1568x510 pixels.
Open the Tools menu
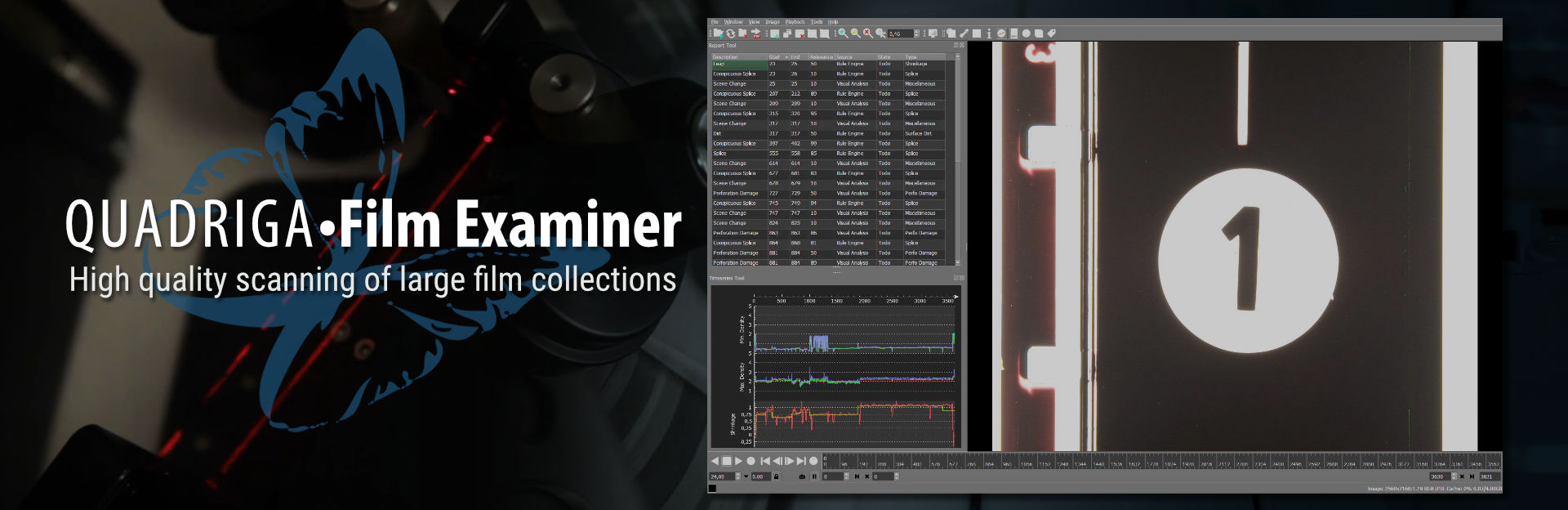point(817,22)
